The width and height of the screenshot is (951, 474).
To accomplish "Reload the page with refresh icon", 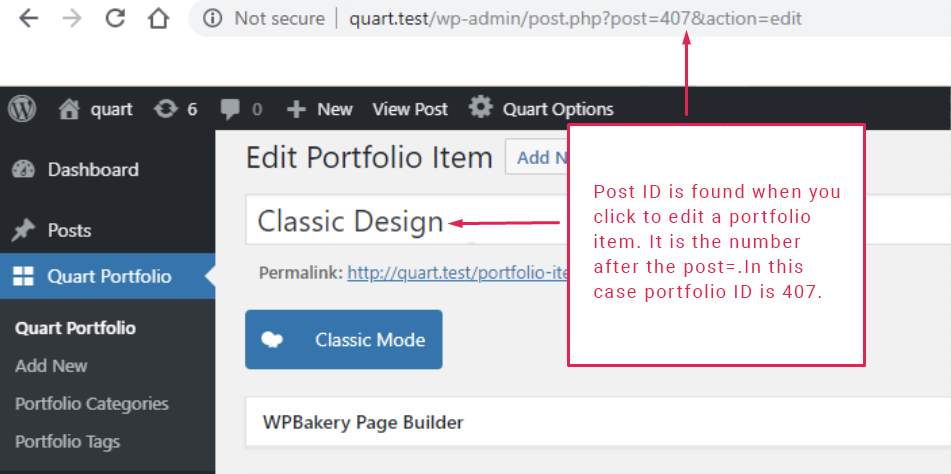I will 115,19.
